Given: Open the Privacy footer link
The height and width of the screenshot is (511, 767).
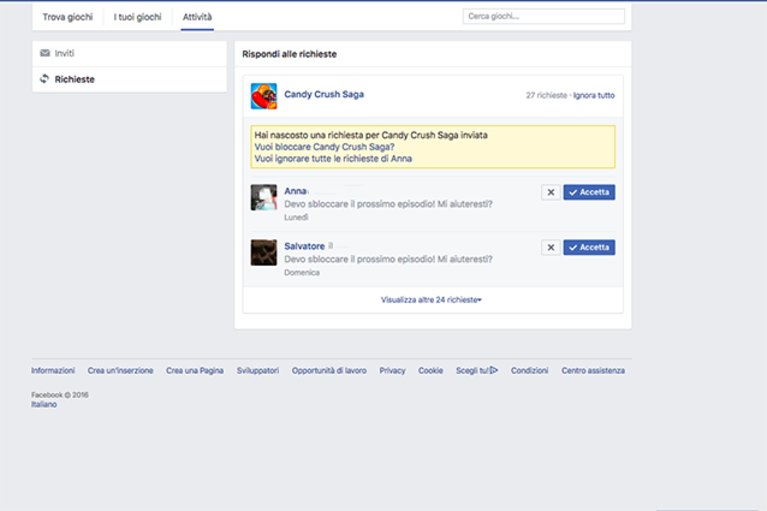Looking at the screenshot, I should pyautogui.click(x=392, y=371).
